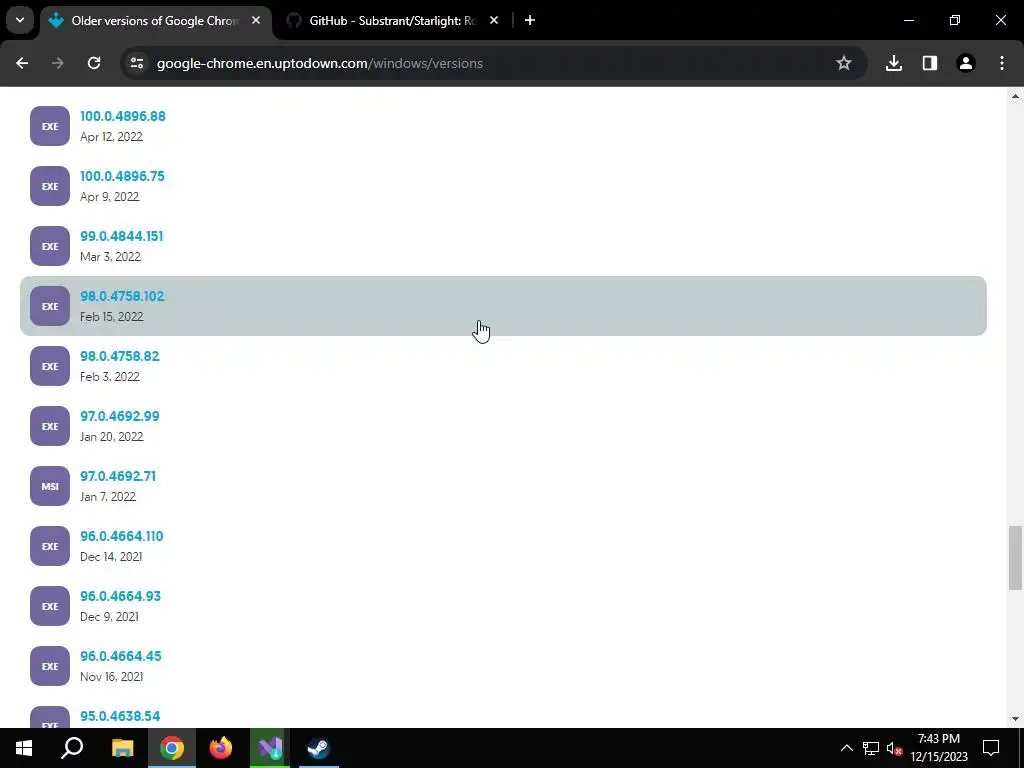Click the EXE icon beside version 97.0.4692.99
1024x768 pixels.
point(50,426)
